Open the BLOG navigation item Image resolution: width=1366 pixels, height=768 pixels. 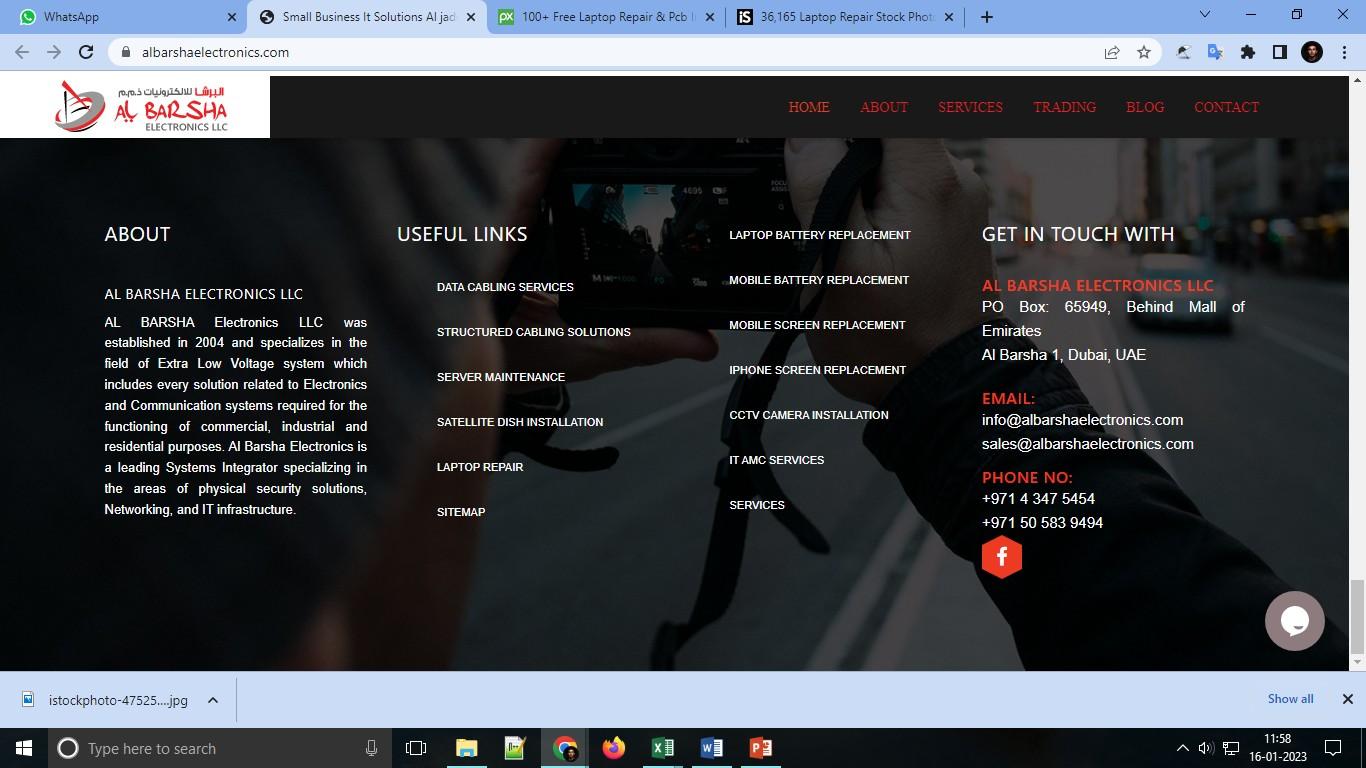(1145, 107)
